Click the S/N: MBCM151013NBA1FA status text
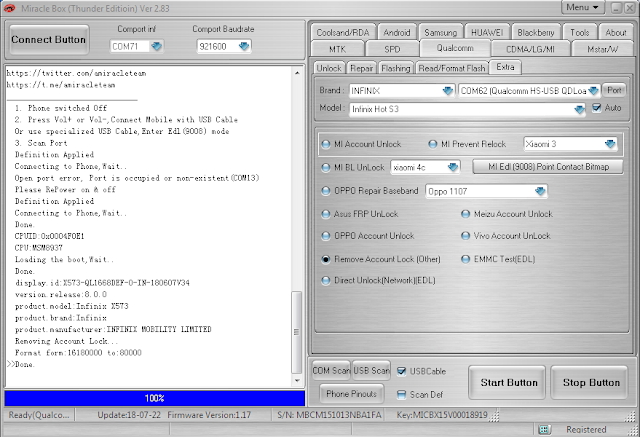This screenshot has height=437, width=640. click(329, 415)
